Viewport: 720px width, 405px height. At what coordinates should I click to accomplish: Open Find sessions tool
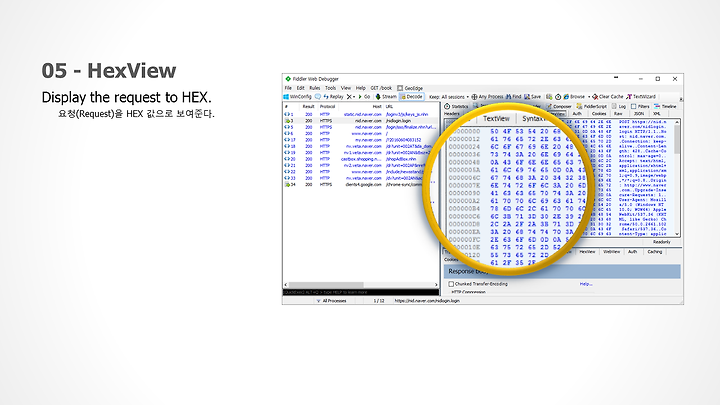pos(513,97)
